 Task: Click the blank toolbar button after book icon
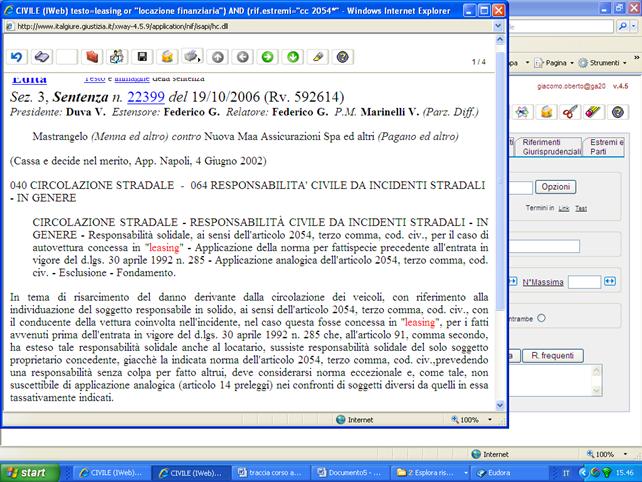tap(67, 57)
